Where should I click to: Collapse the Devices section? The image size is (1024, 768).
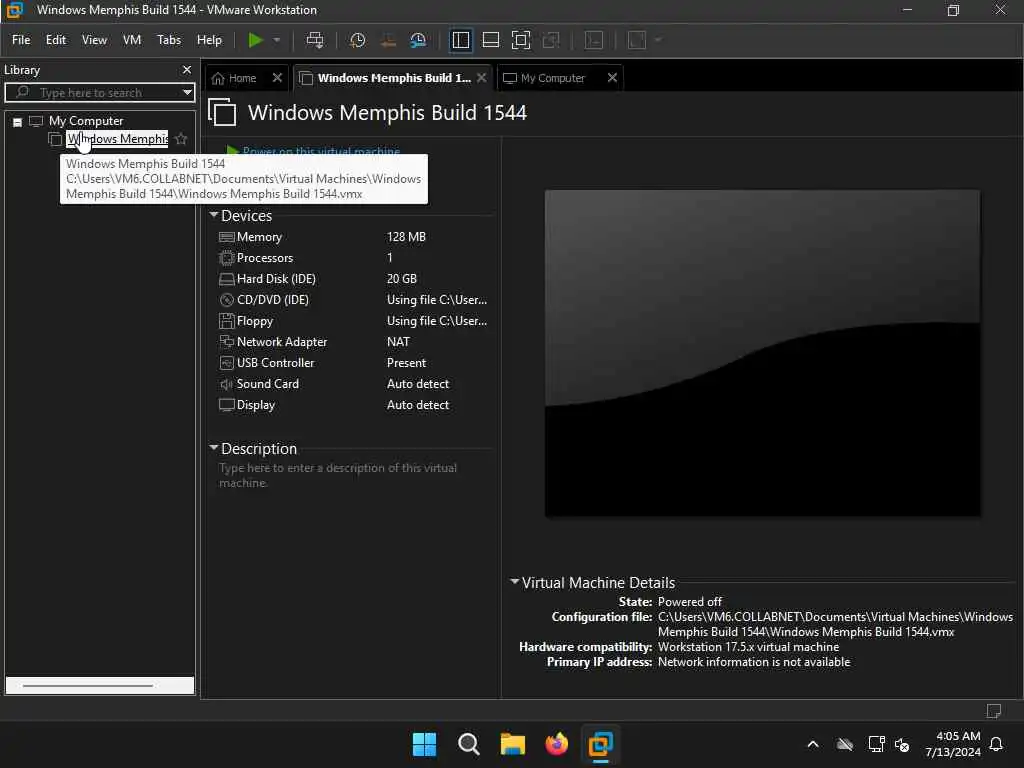coord(214,215)
